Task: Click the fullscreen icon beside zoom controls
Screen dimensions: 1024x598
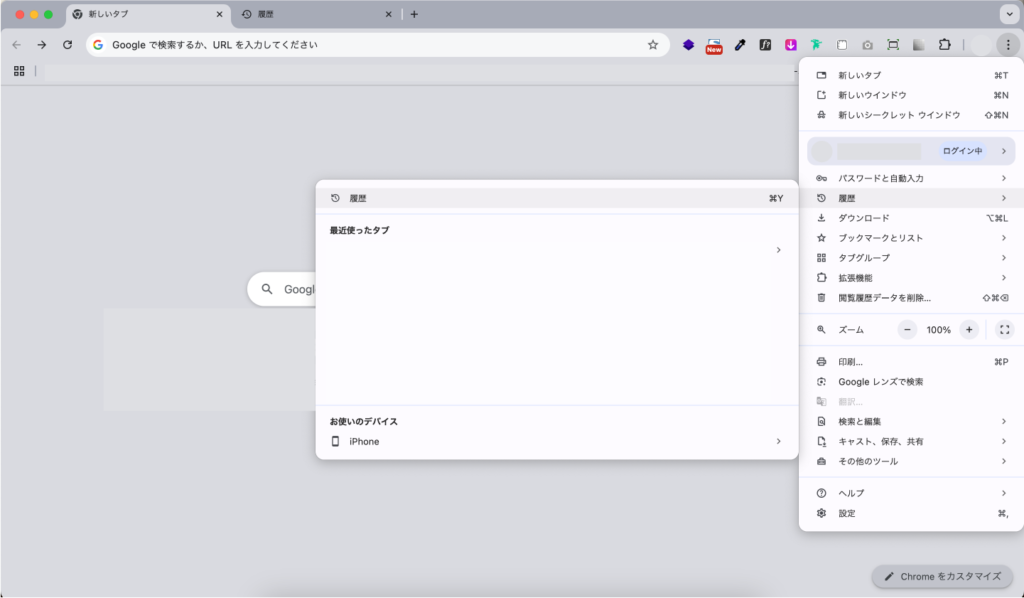Action: pyautogui.click(x=1005, y=329)
